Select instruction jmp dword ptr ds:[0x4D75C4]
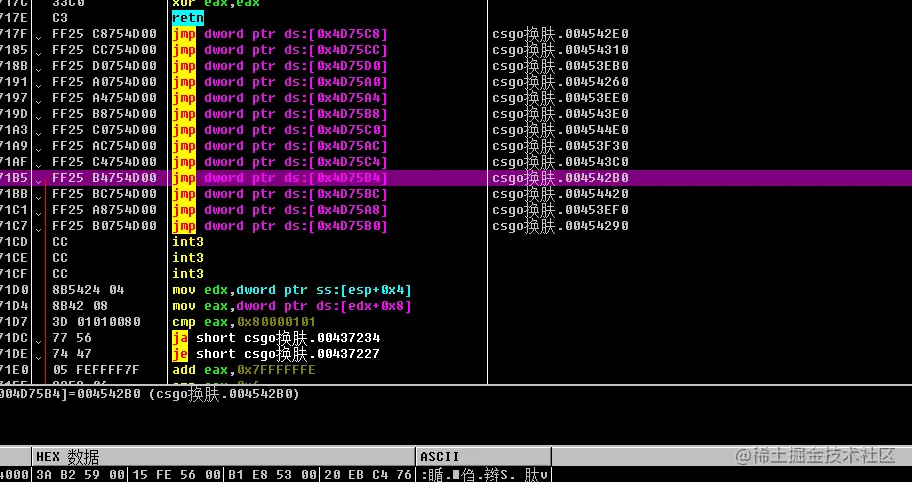Screen dimensions: 912x482 click(280, 162)
